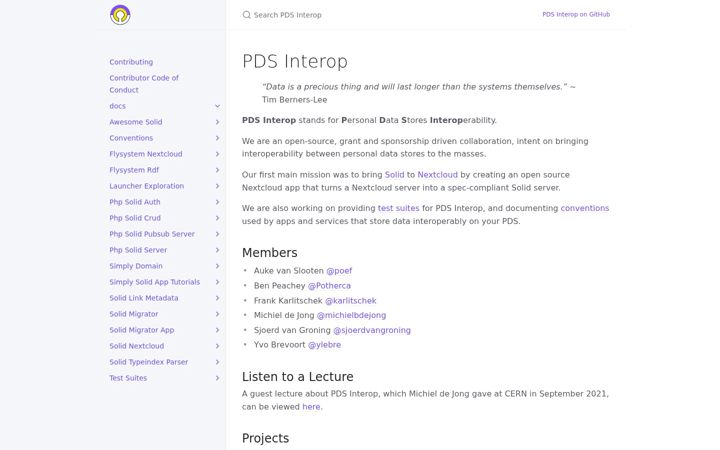Viewport: 720px width, 450px height.
Task: Expand the Simply Domain chevron
Action: (x=217, y=266)
